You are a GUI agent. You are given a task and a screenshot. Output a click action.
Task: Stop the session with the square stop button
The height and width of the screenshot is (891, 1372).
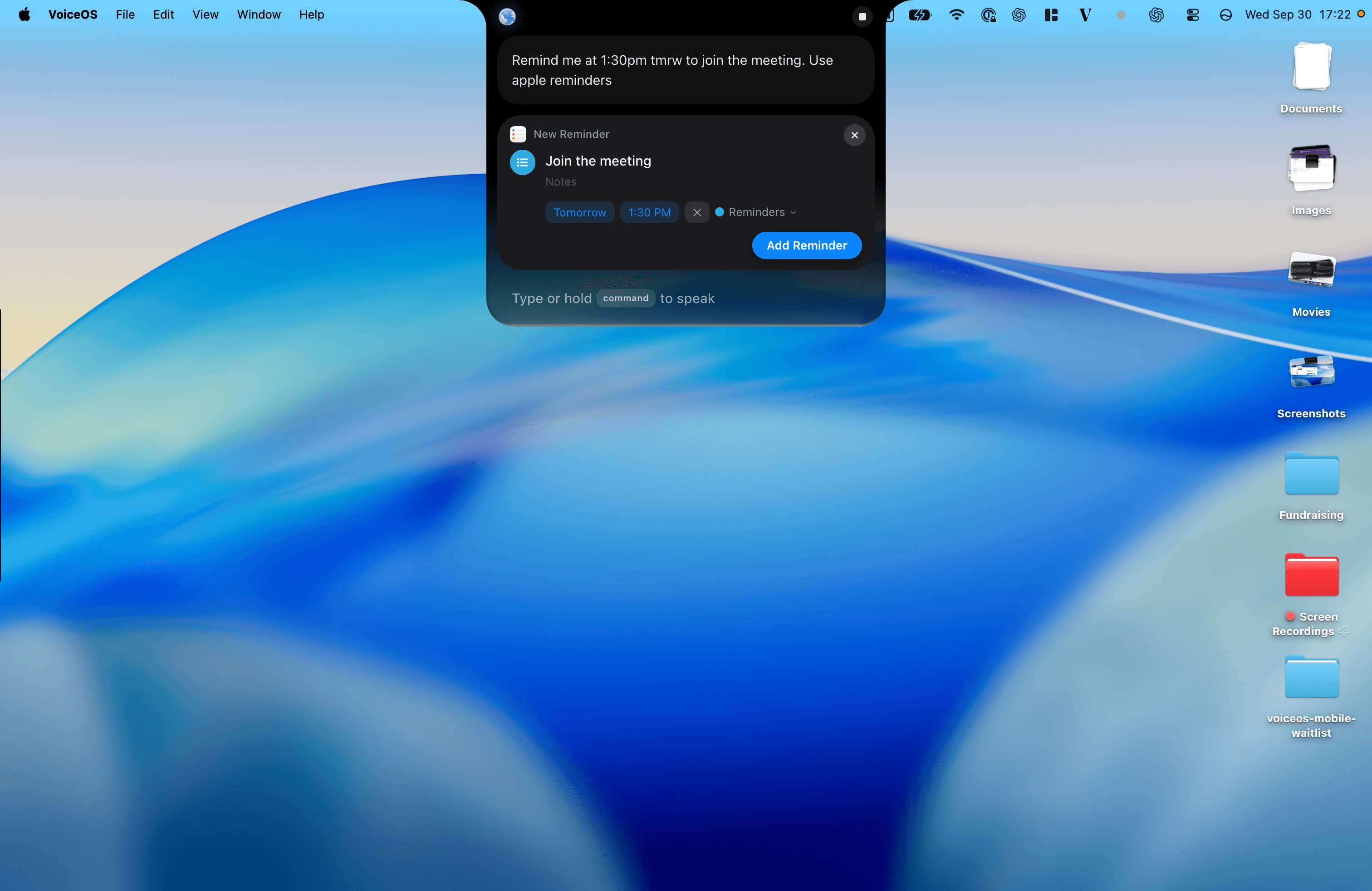(x=862, y=16)
